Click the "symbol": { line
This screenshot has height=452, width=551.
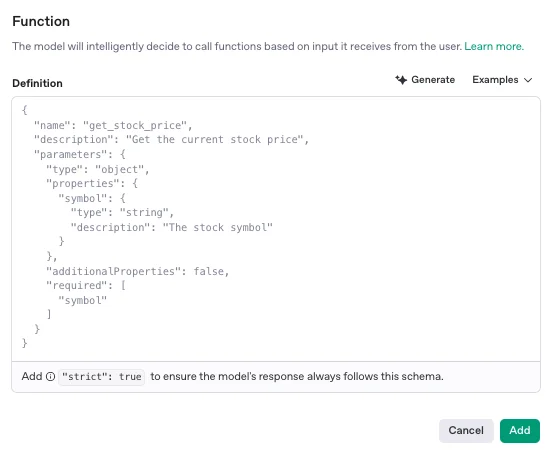[92, 198]
